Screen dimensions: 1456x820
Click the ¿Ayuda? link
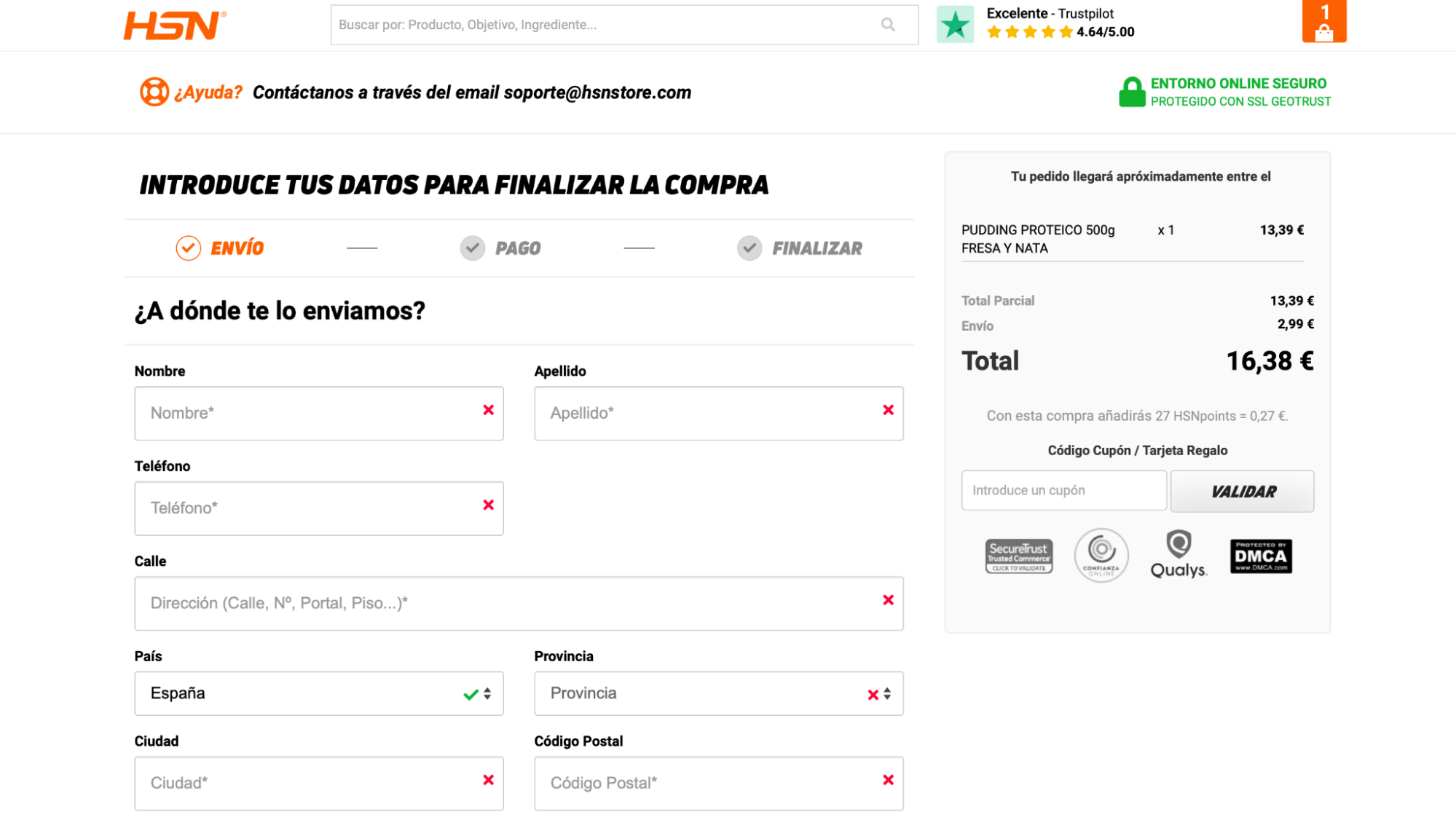coord(208,92)
